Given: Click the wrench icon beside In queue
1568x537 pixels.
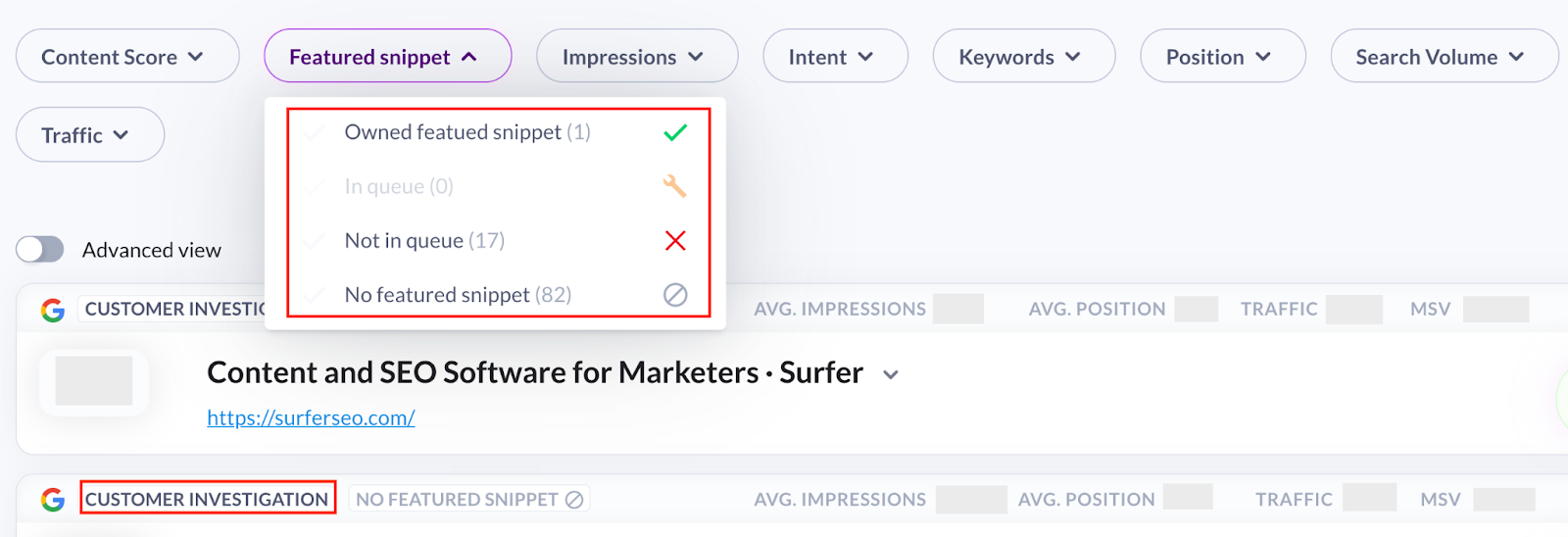Looking at the screenshot, I should point(674,186).
